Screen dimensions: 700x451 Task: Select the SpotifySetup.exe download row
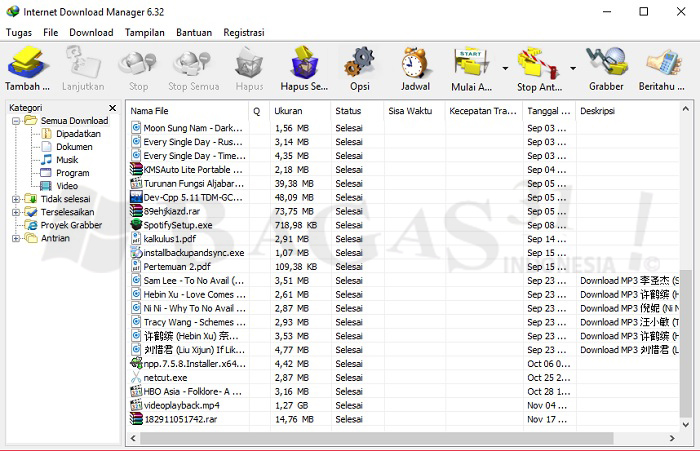[404, 225]
